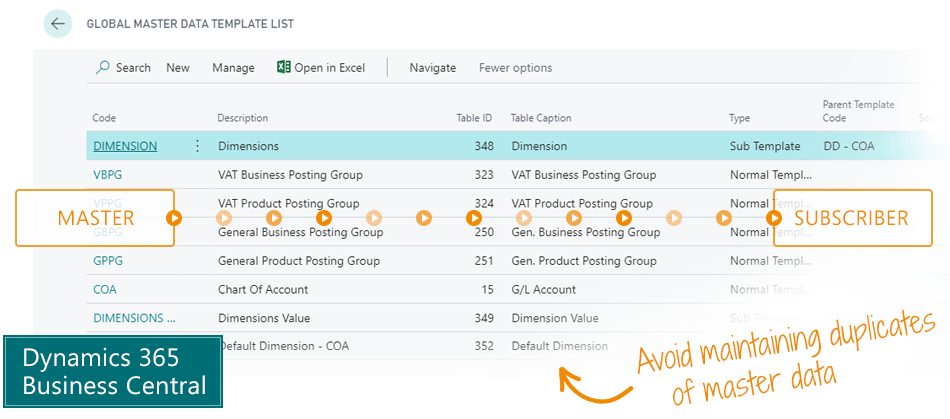Open the VBPG template link

coord(107,175)
